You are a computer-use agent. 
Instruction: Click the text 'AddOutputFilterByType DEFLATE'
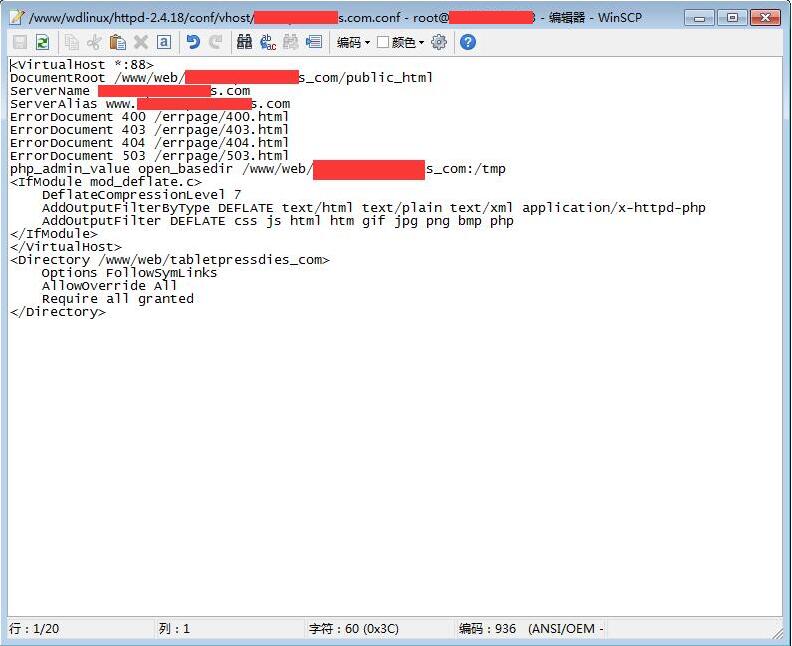pyautogui.click(x=158, y=208)
